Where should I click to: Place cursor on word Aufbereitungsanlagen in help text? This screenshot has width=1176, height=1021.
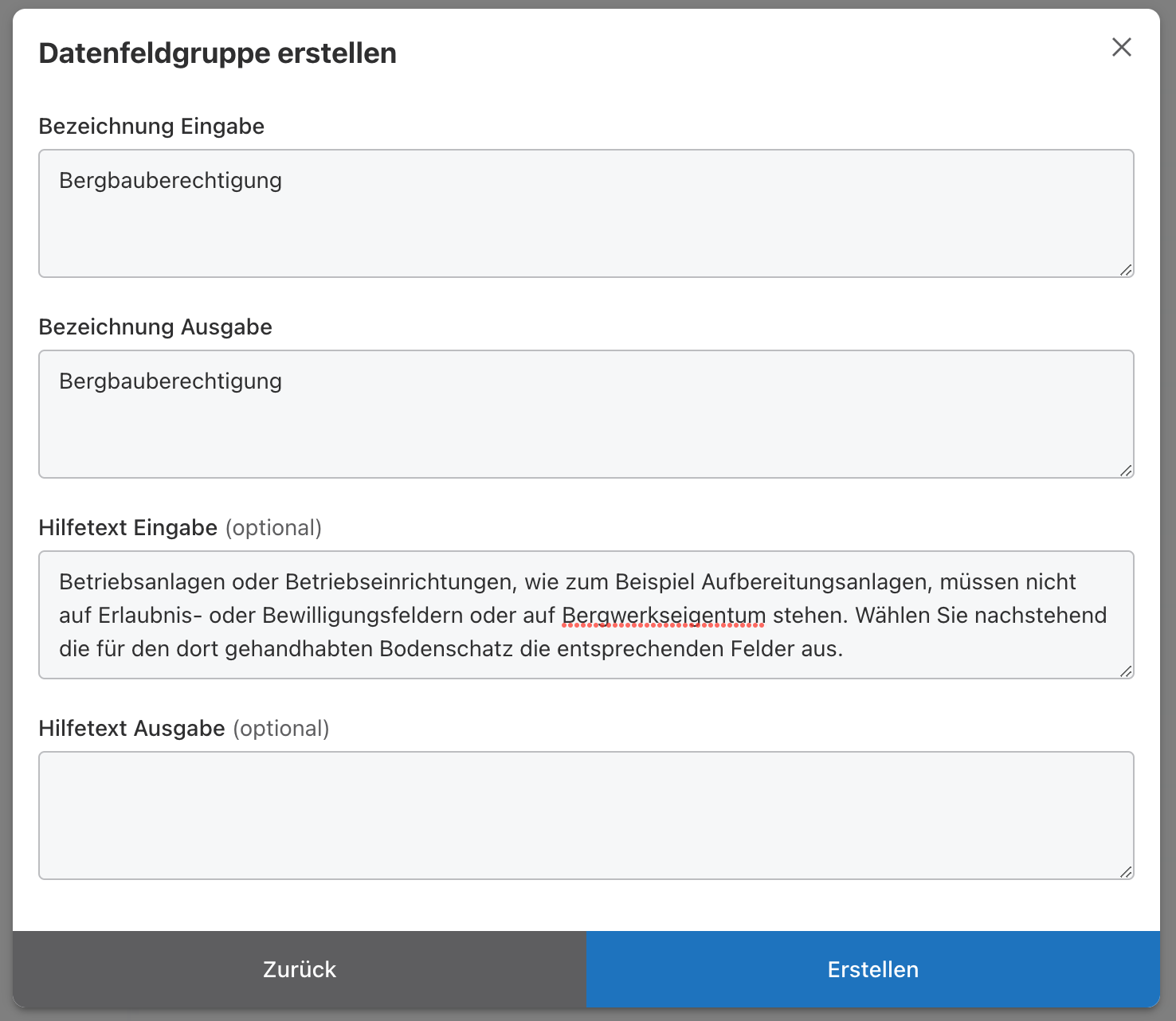coord(816,582)
